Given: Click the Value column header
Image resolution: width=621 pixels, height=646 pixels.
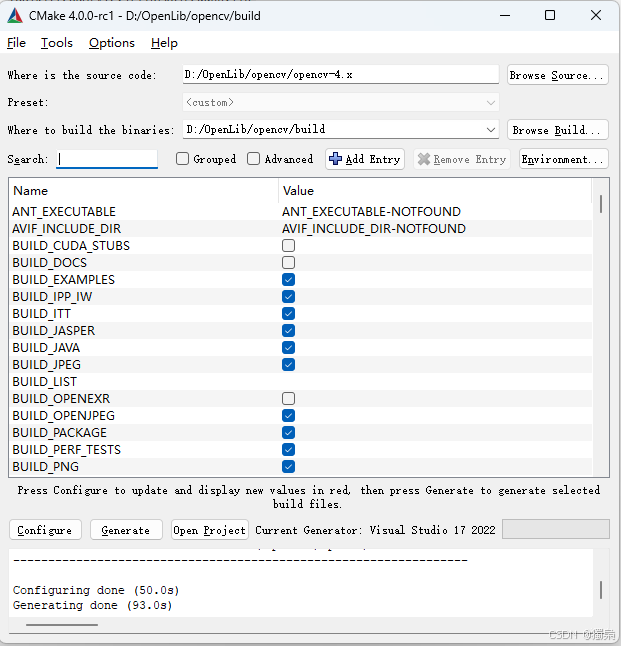Looking at the screenshot, I should coord(435,191).
